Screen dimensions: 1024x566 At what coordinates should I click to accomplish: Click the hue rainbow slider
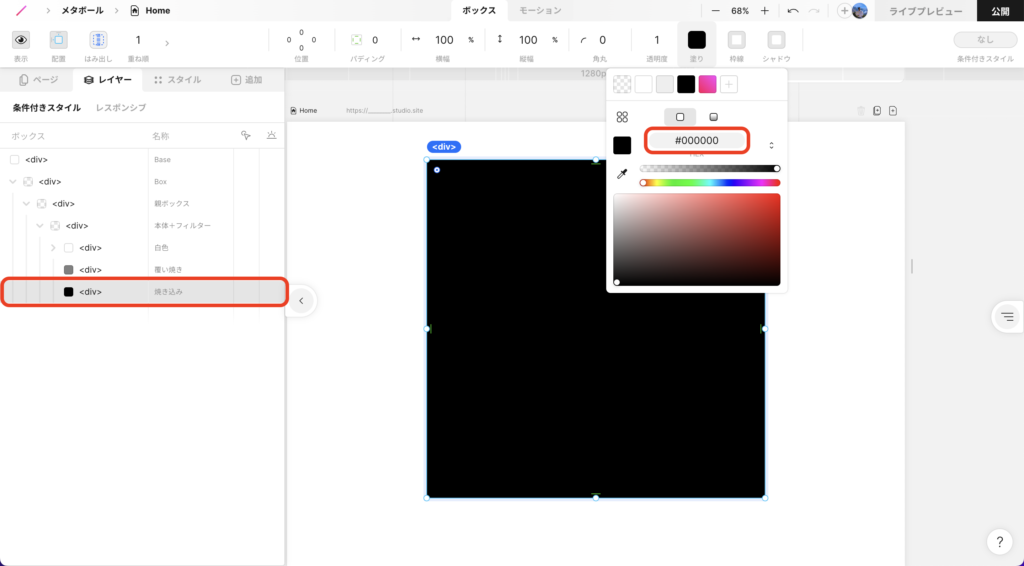[x=710, y=183]
